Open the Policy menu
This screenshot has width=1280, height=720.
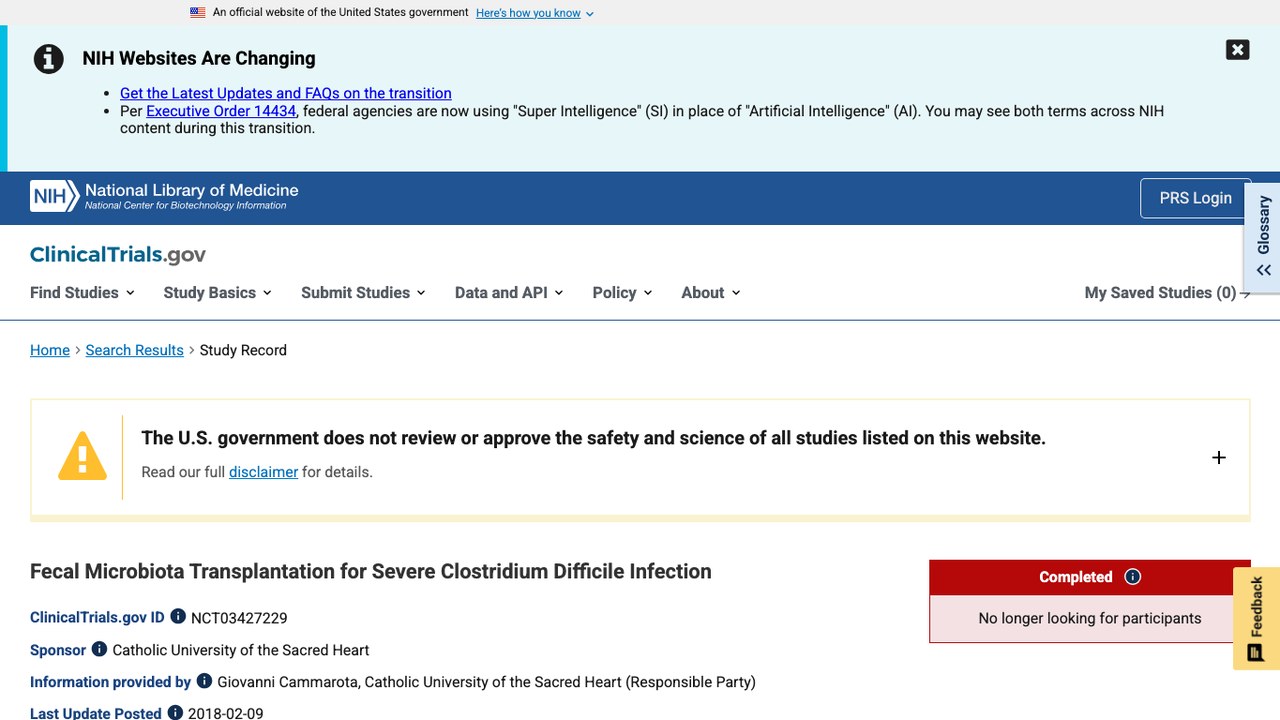pos(622,293)
